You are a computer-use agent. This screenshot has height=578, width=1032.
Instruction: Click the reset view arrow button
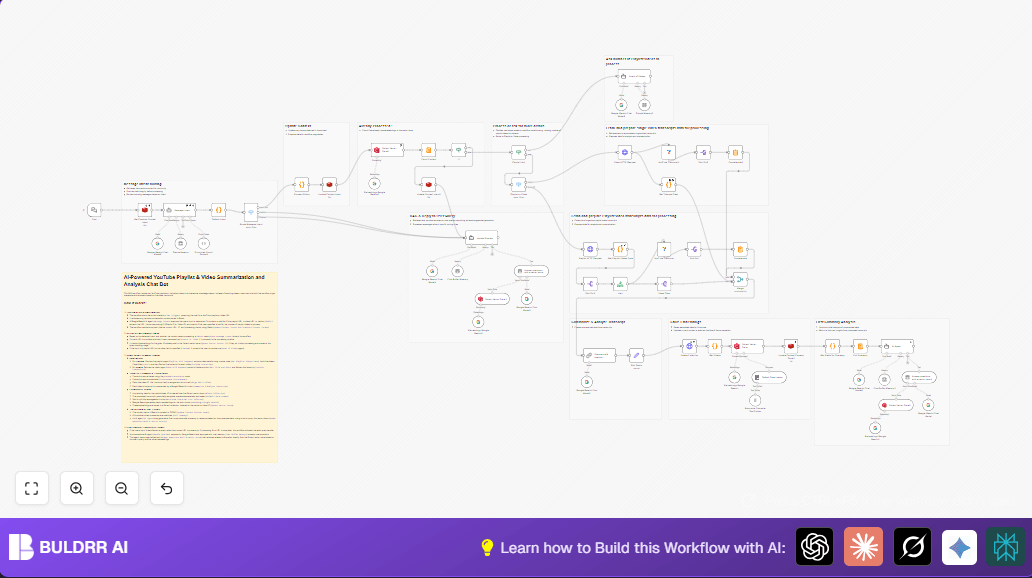pyautogui.click(x=167, y=488)
